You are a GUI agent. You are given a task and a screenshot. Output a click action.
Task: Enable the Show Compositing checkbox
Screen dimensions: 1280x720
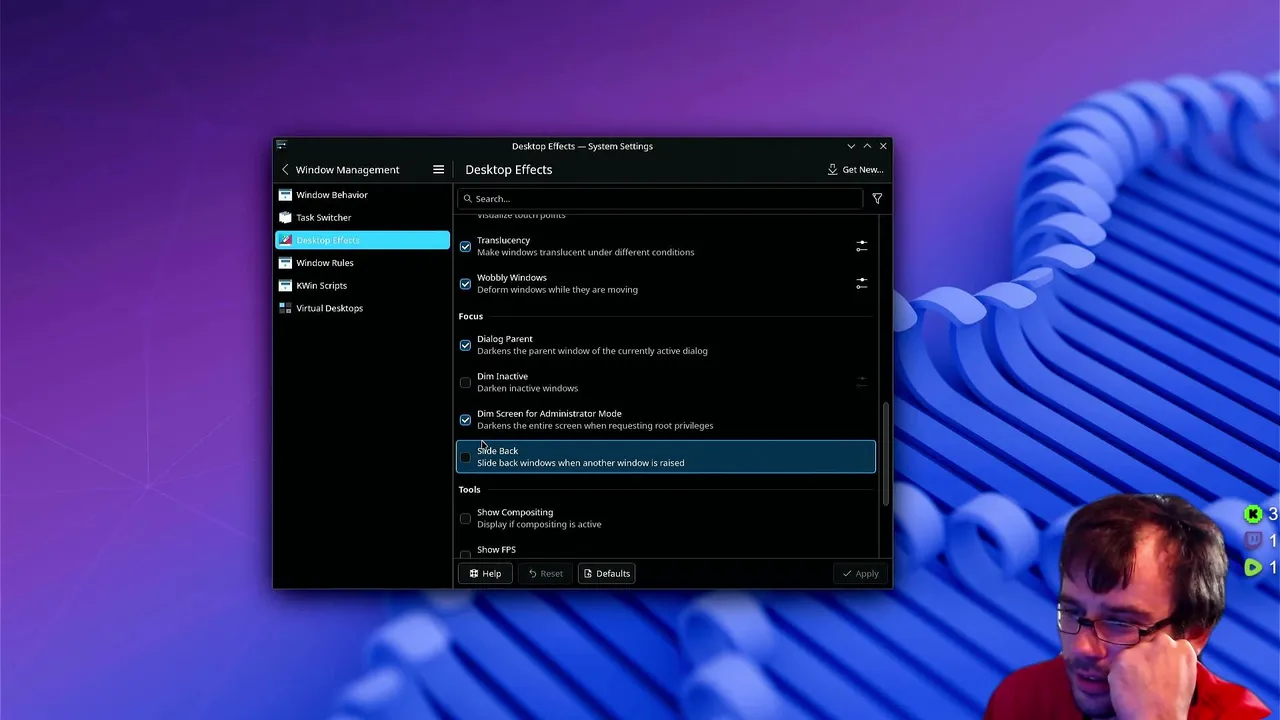tap(465, 518)
